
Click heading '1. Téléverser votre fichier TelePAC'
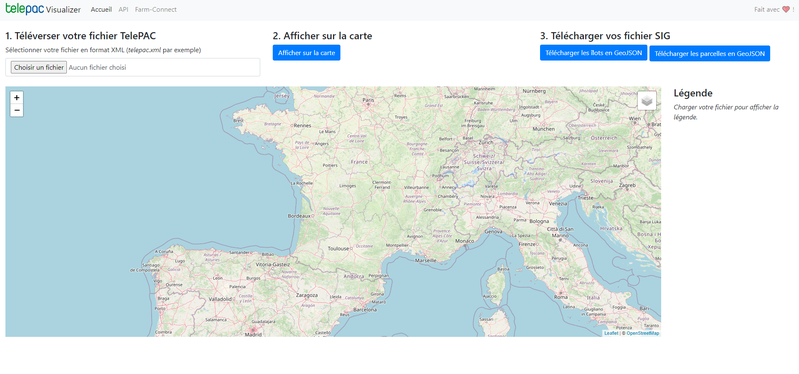[x=81, y=36]
